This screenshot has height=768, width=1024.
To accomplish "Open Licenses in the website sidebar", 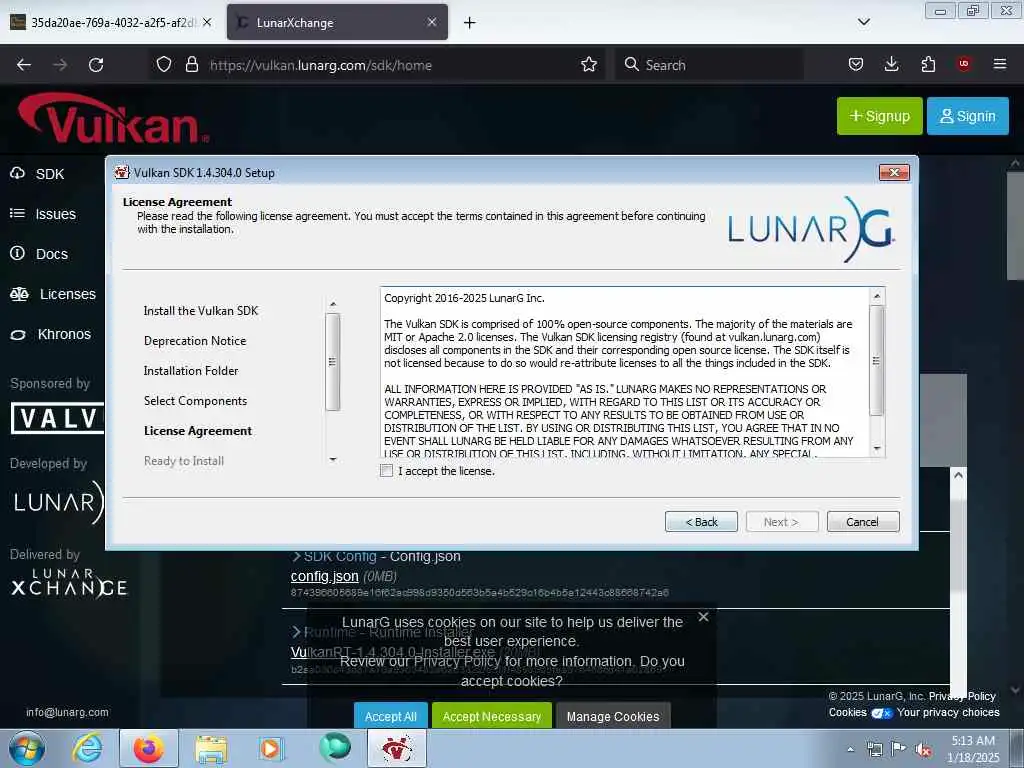I will pos(53,294).
